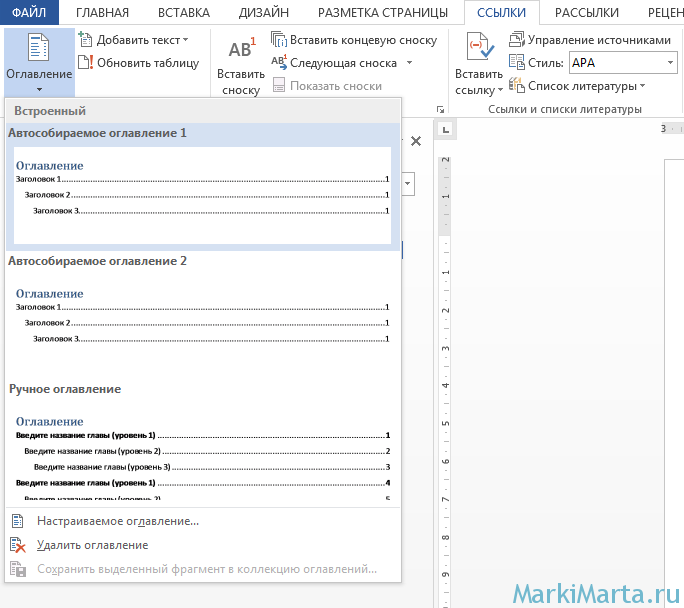Screen dimensions: 684x608
Task: Click the Добавить текст icon
Action: coord(85,40)
